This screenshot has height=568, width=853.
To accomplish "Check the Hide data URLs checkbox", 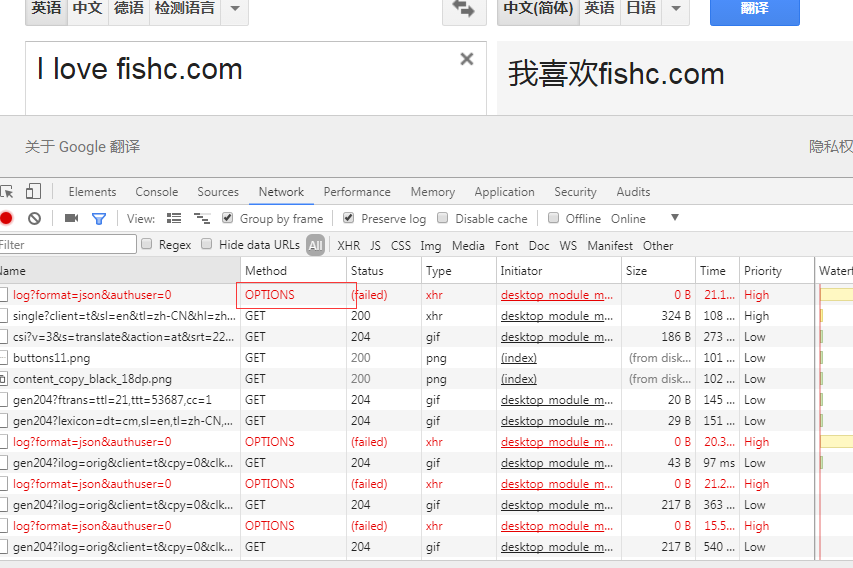I will tap(207, 244).
